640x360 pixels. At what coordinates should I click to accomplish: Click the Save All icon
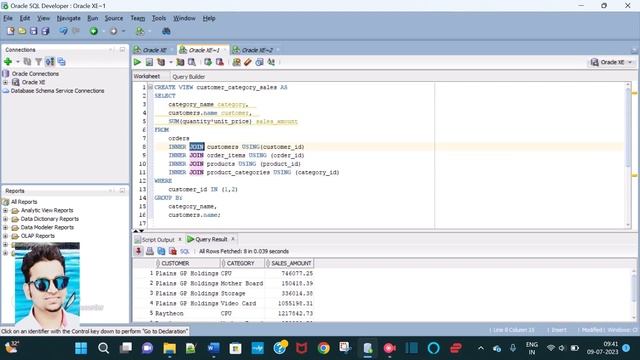(45, 31)
